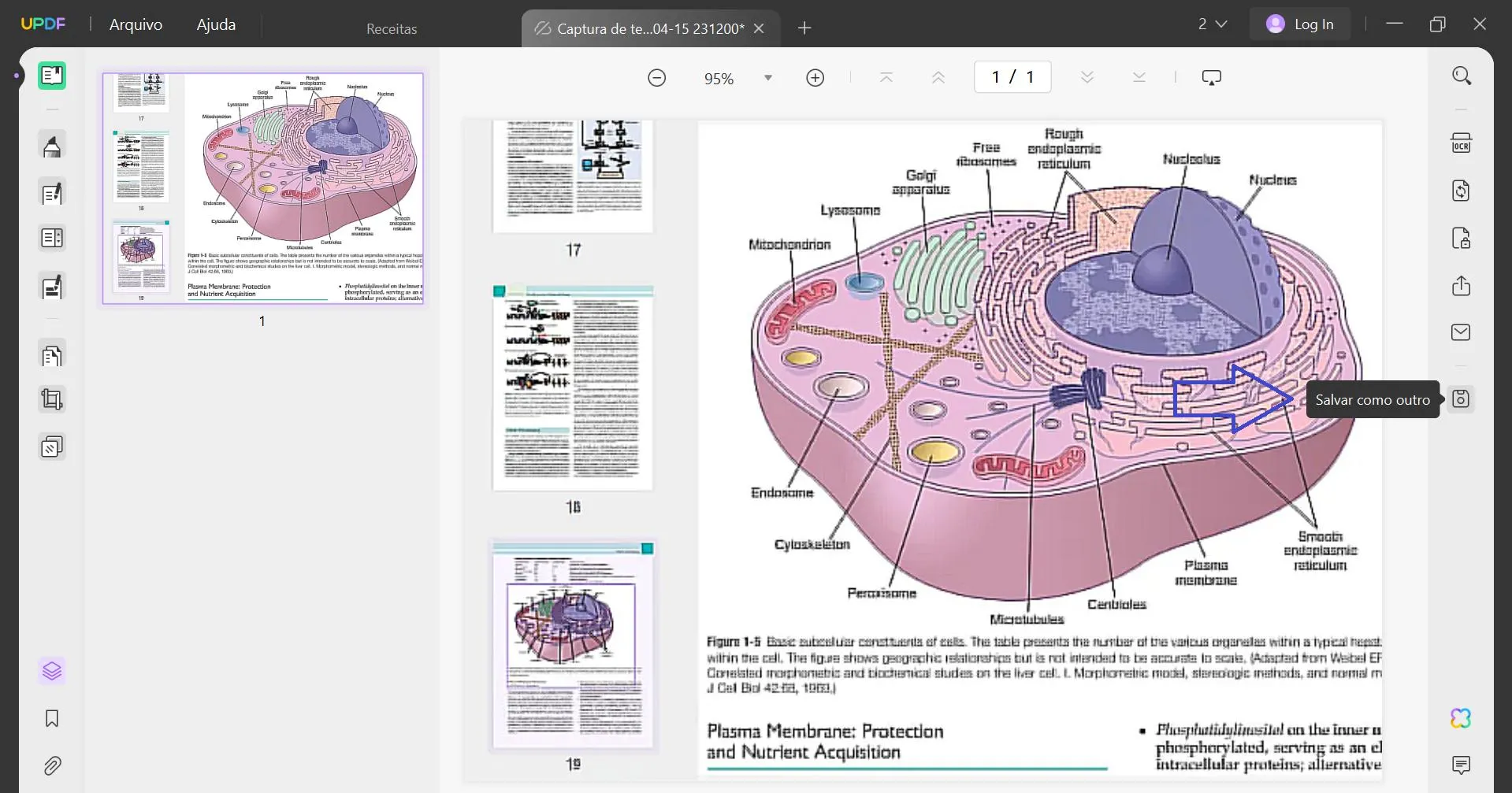The width and height of the screenshot is (1512, 793).
Task: Click the next page chevron in the toolbar
Action: tap(1087, 76)
